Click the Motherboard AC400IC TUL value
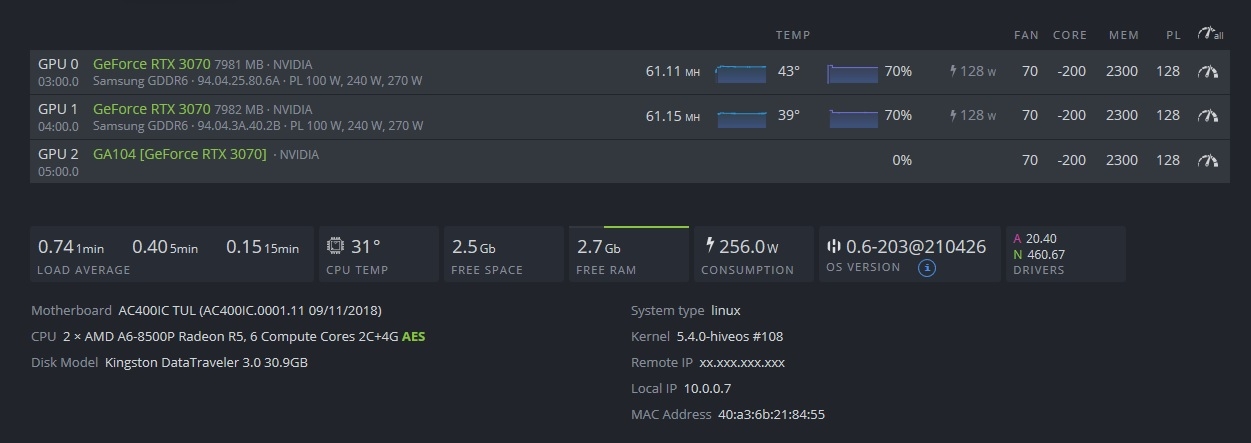 249,311
